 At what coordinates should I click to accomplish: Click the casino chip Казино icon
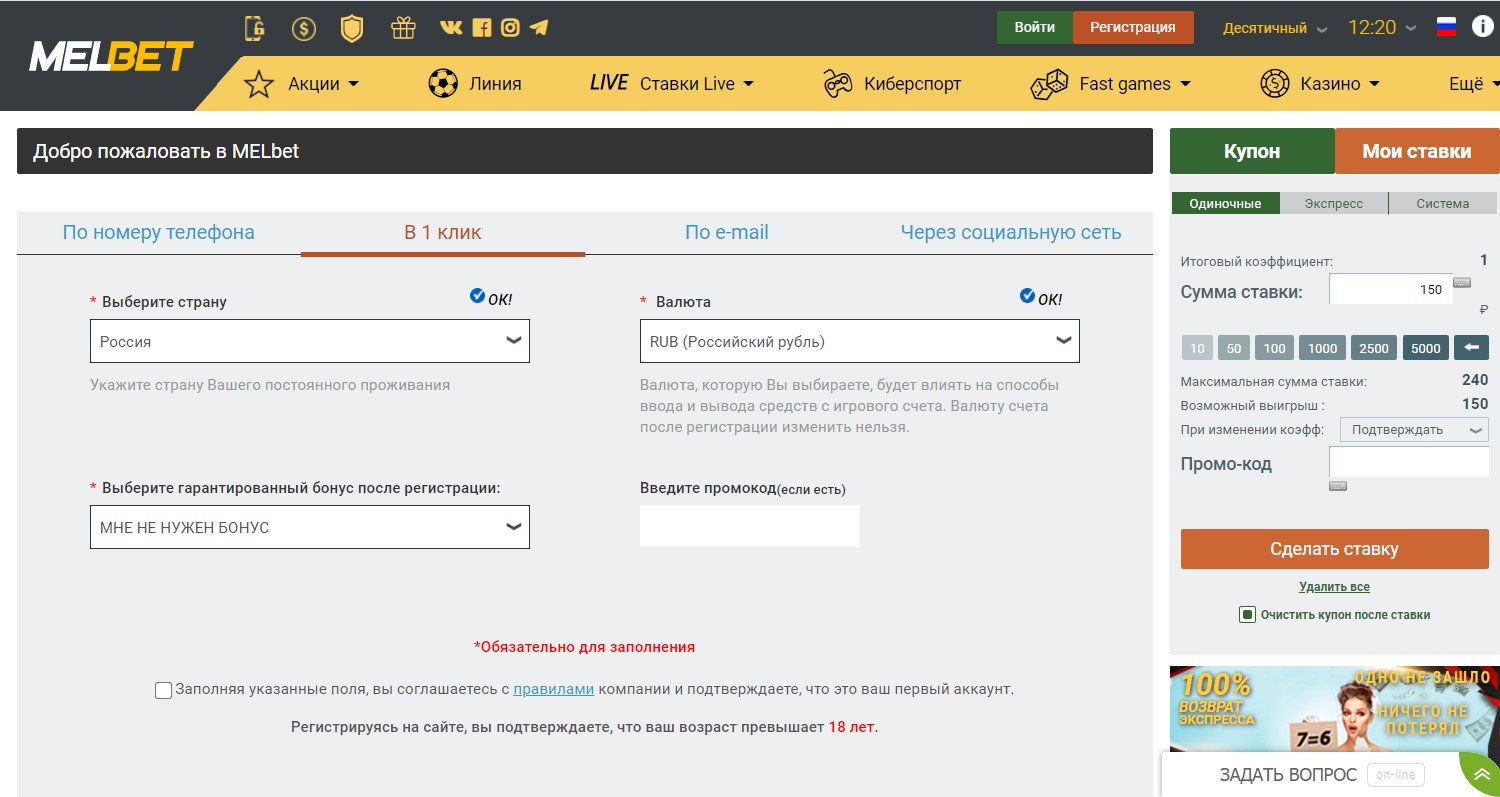coord(1275,84)
